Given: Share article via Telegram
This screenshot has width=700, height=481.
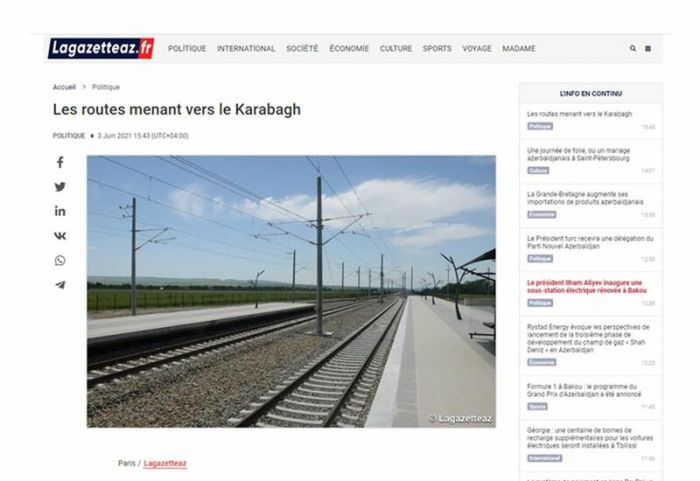Looking at the screenshot, I should coord(60,285).
